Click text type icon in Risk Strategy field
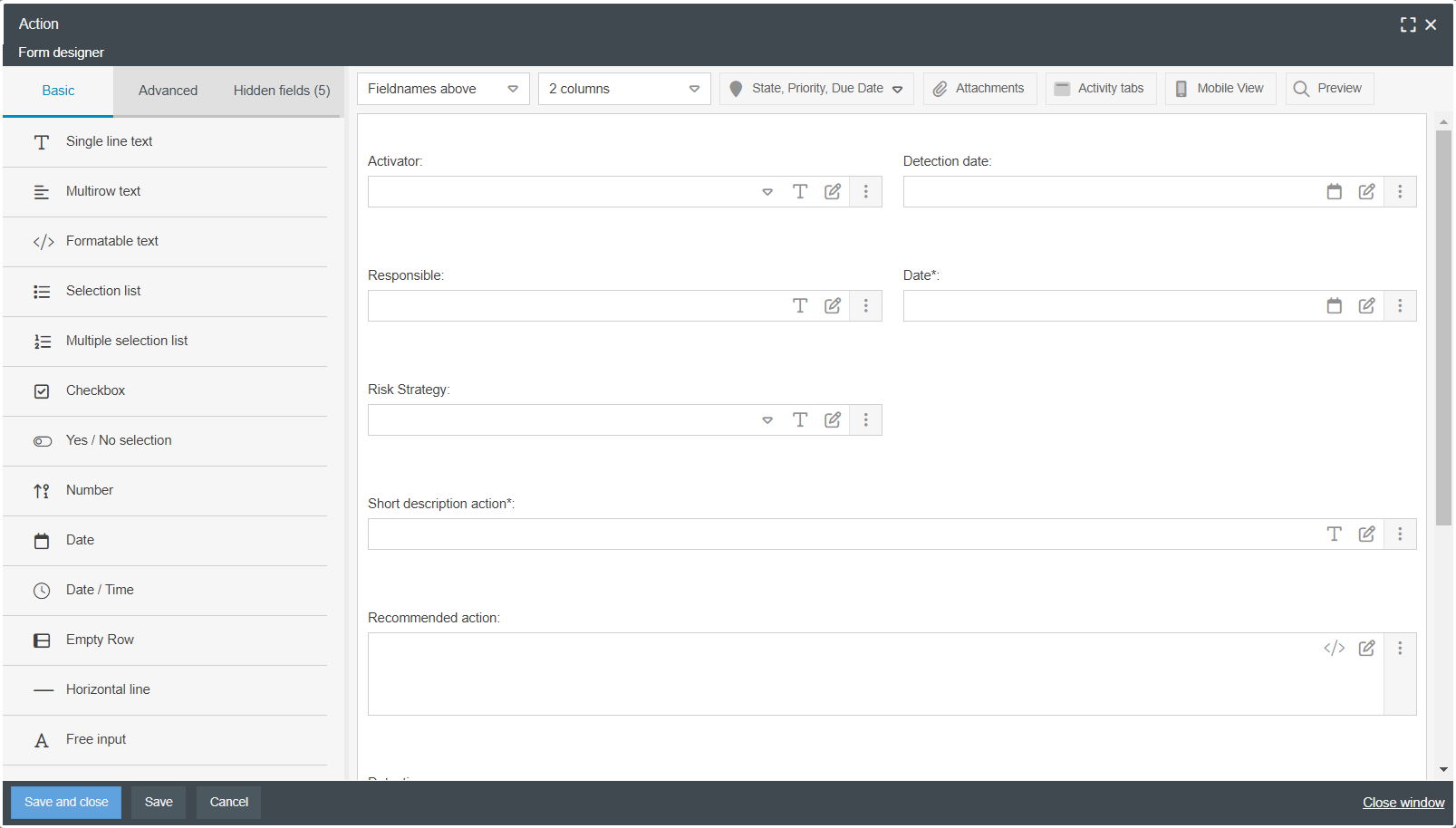The height and width of the screenshot is (828, 1456). (800, 419)
